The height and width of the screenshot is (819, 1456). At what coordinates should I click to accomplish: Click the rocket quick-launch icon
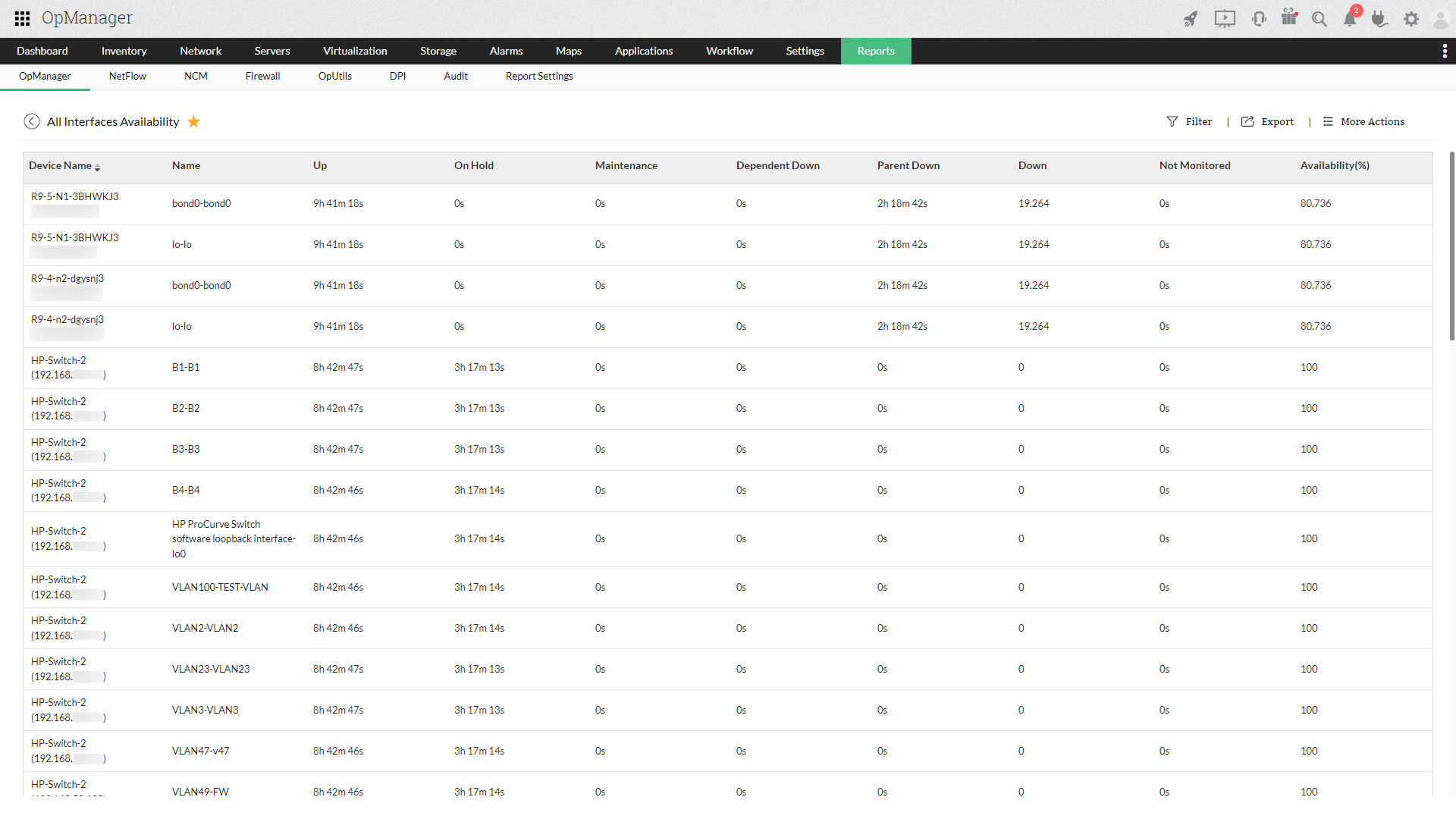coord(1191,18)
